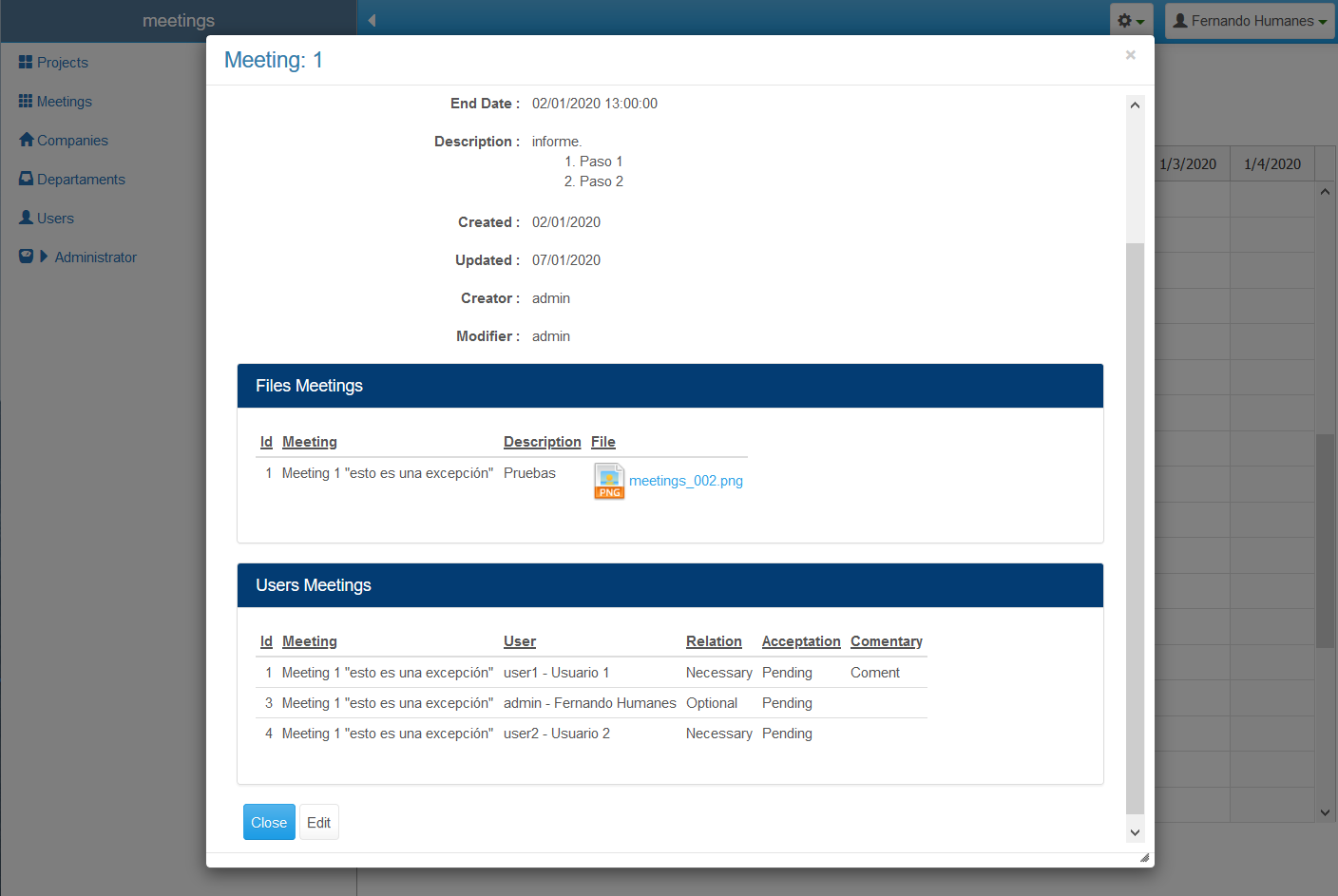
Task: Click the "admin - Fernando Humanes" cell
Action: [x=590, y=703]
